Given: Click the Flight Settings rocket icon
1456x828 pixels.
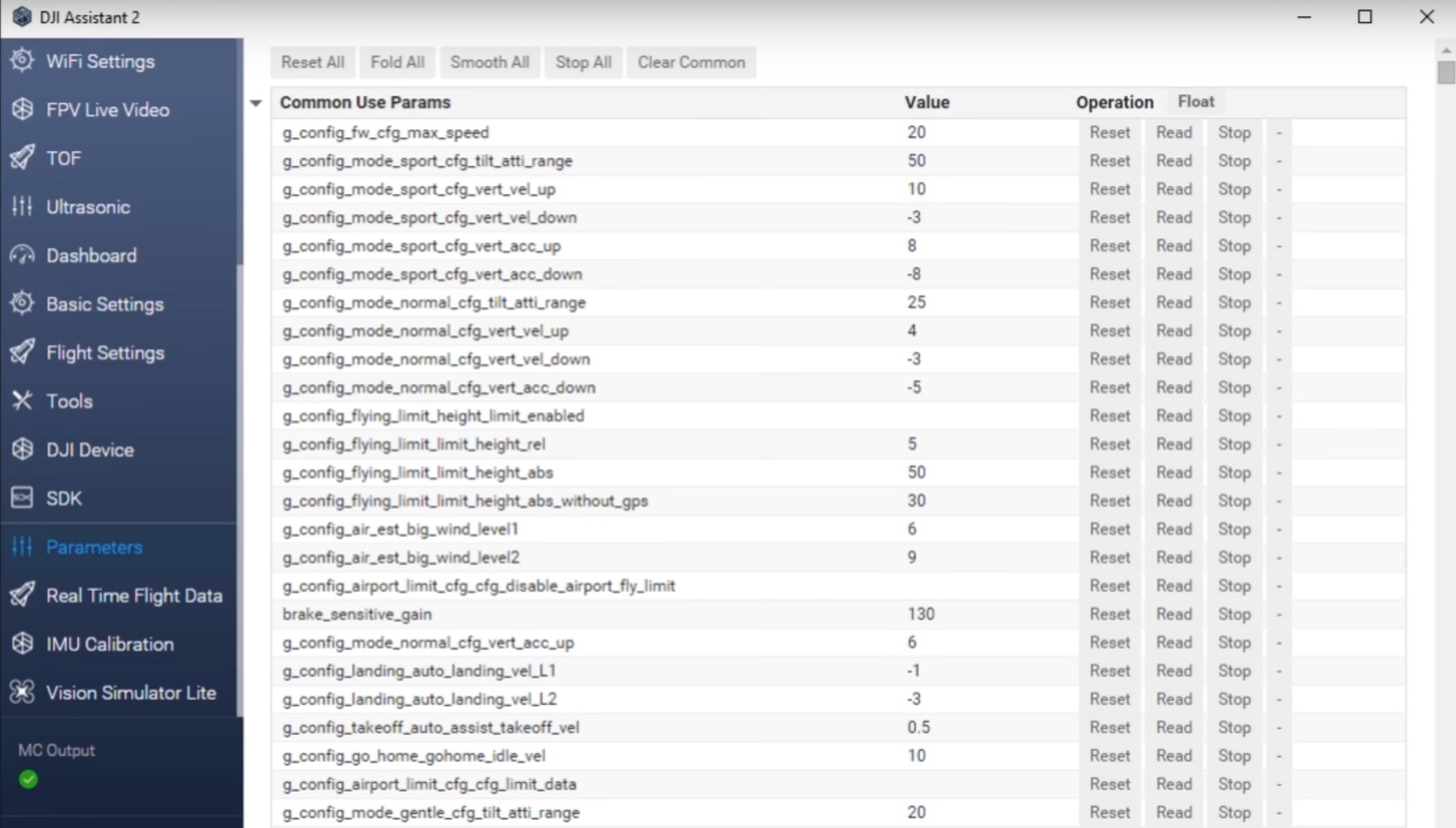Looking at the screenshot, I should coord(22,353).
